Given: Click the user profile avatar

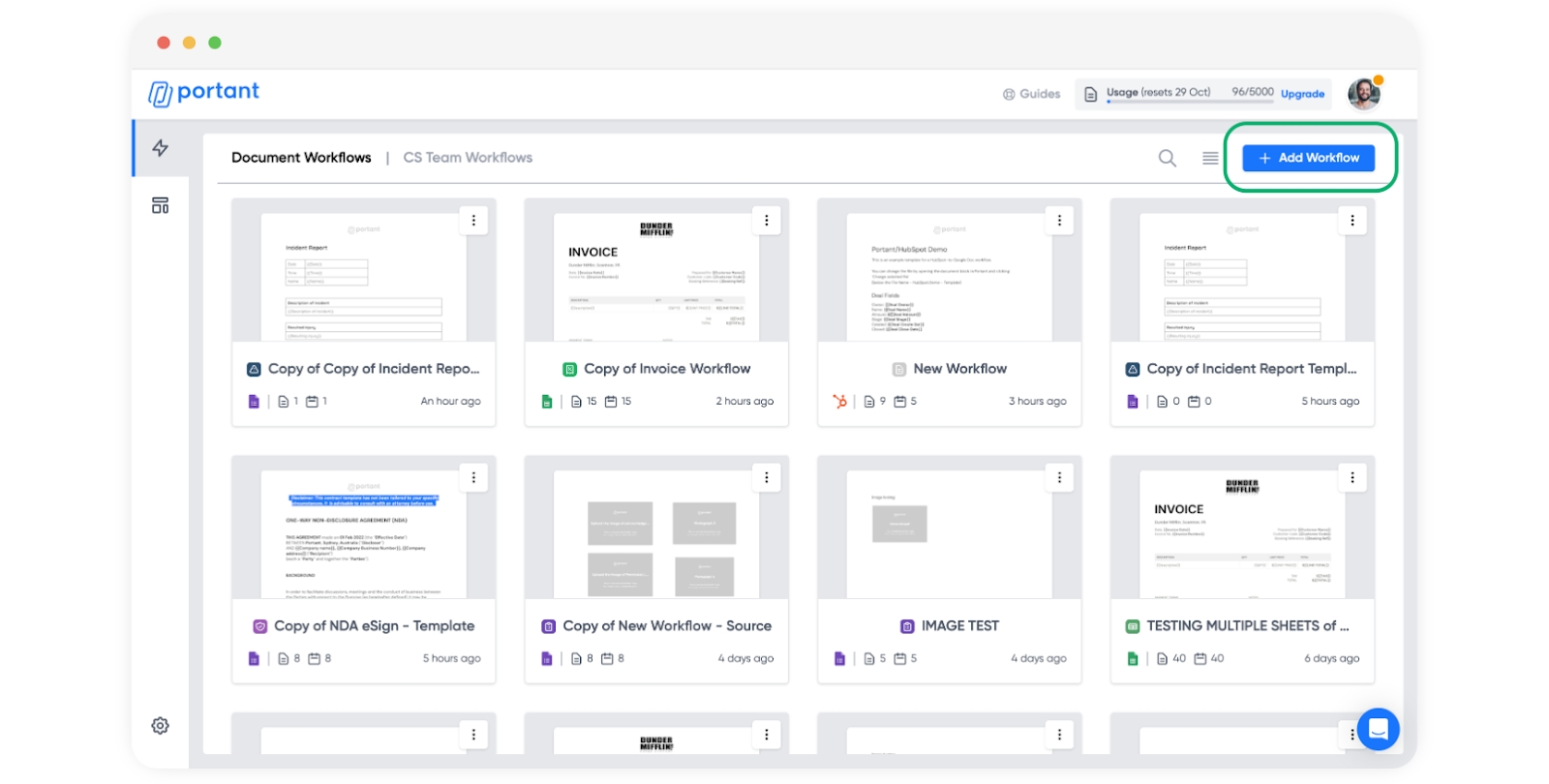Looking at the screenshot, I should tap(1364, 94).
